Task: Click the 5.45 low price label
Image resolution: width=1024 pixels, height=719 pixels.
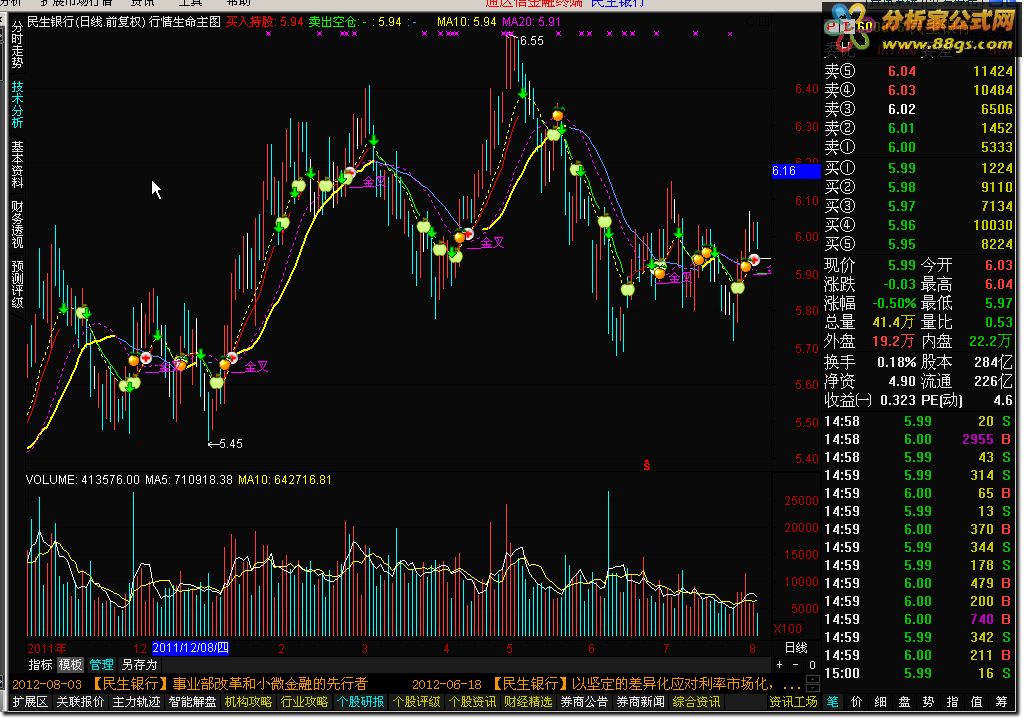Action: coord(230,444)
